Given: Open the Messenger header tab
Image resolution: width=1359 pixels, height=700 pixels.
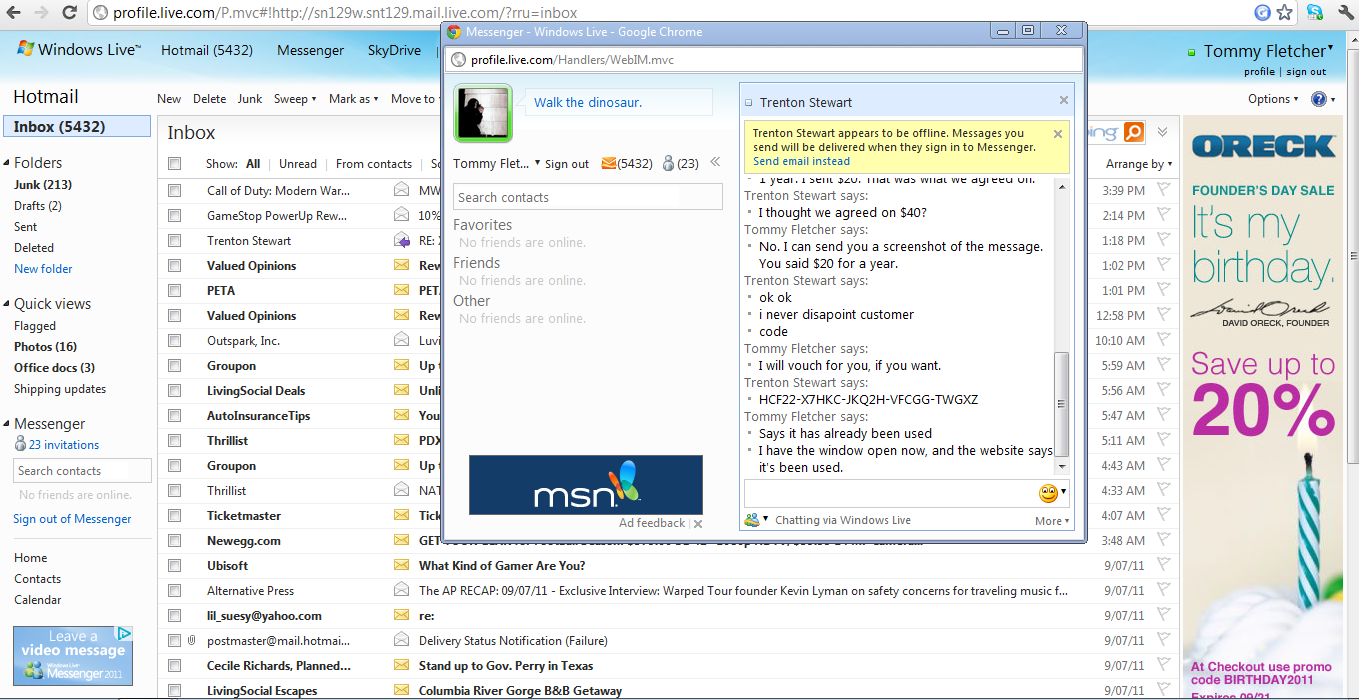Looking at the screenshot, I should pos(310,50).
